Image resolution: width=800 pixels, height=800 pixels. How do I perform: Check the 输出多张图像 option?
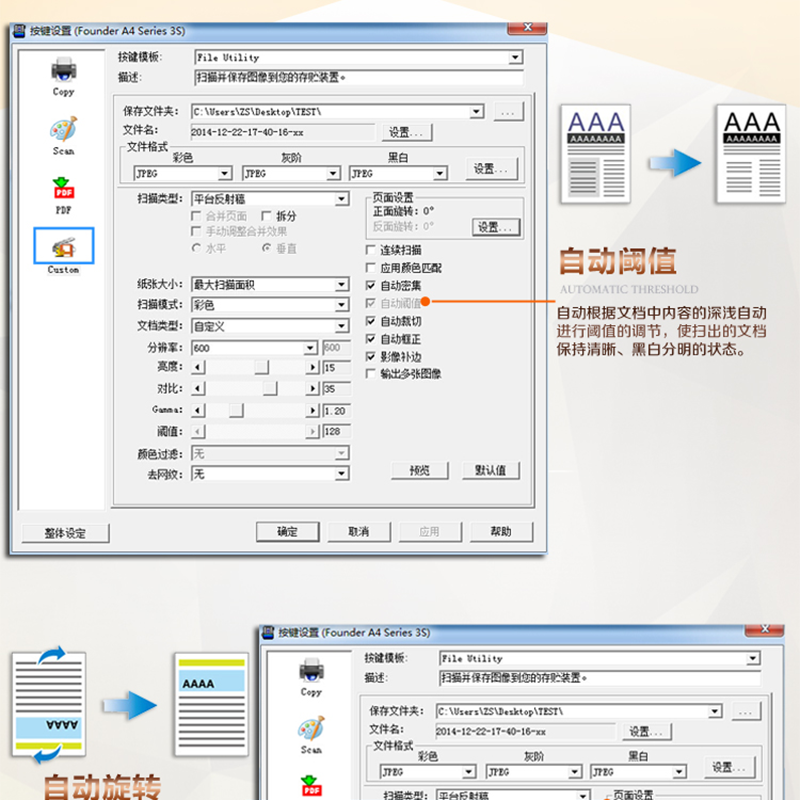point(372,374)
